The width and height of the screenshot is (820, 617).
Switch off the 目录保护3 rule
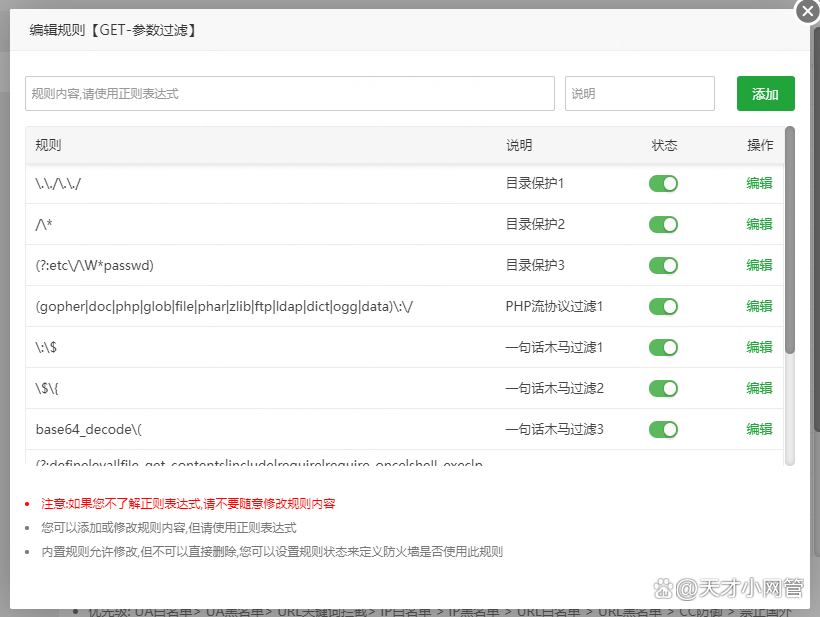[664, 265]
